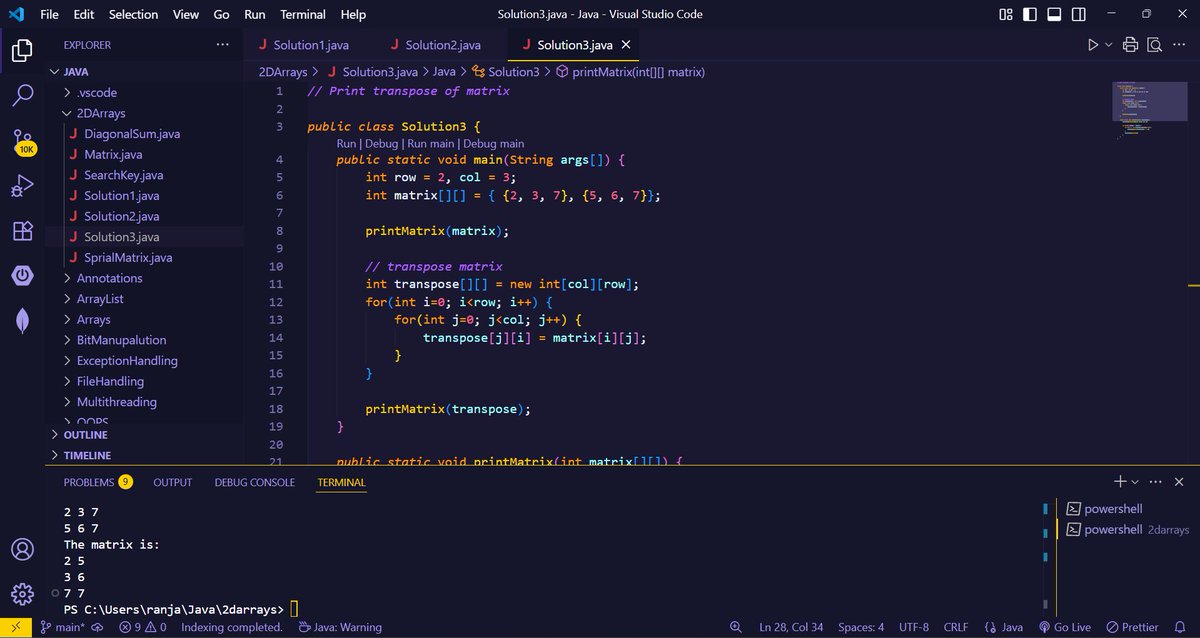This screenshot has height=638, width=1200.
Task: Open the Search view in activity bar
Action: pyautogui.click(x=22, y=95)
